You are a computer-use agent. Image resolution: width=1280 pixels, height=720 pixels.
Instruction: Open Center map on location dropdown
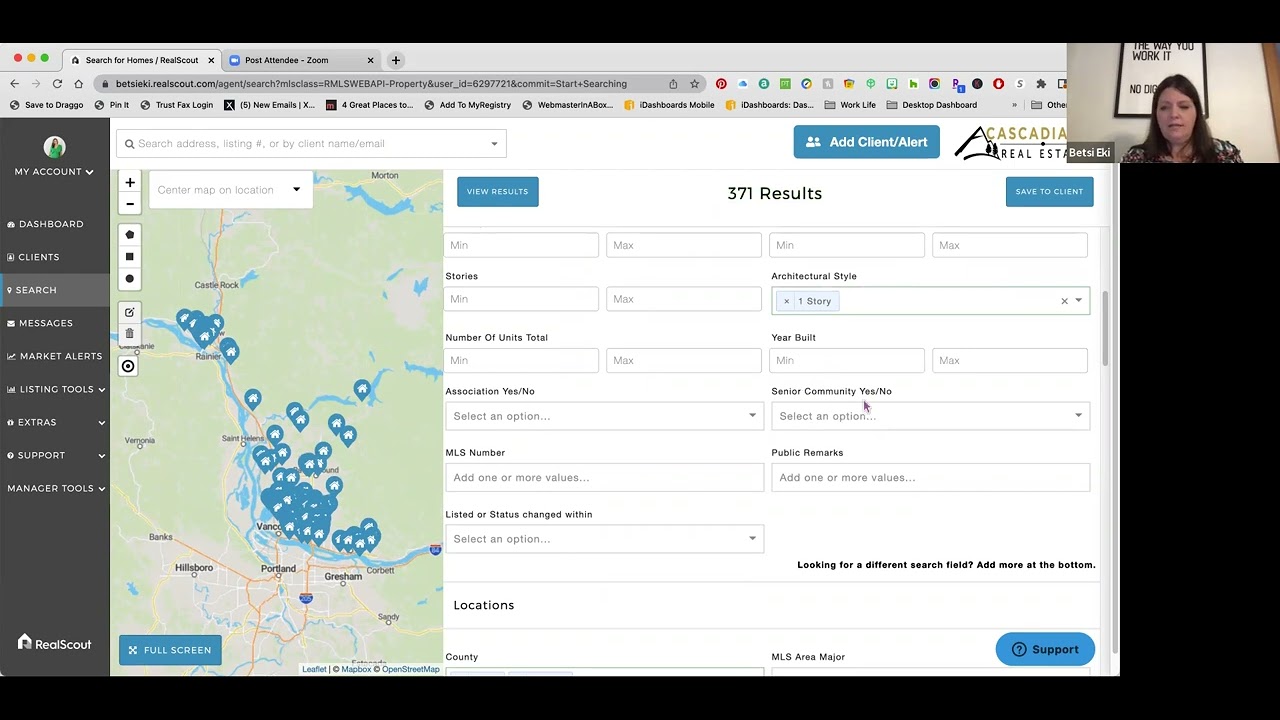coord(230,190)
